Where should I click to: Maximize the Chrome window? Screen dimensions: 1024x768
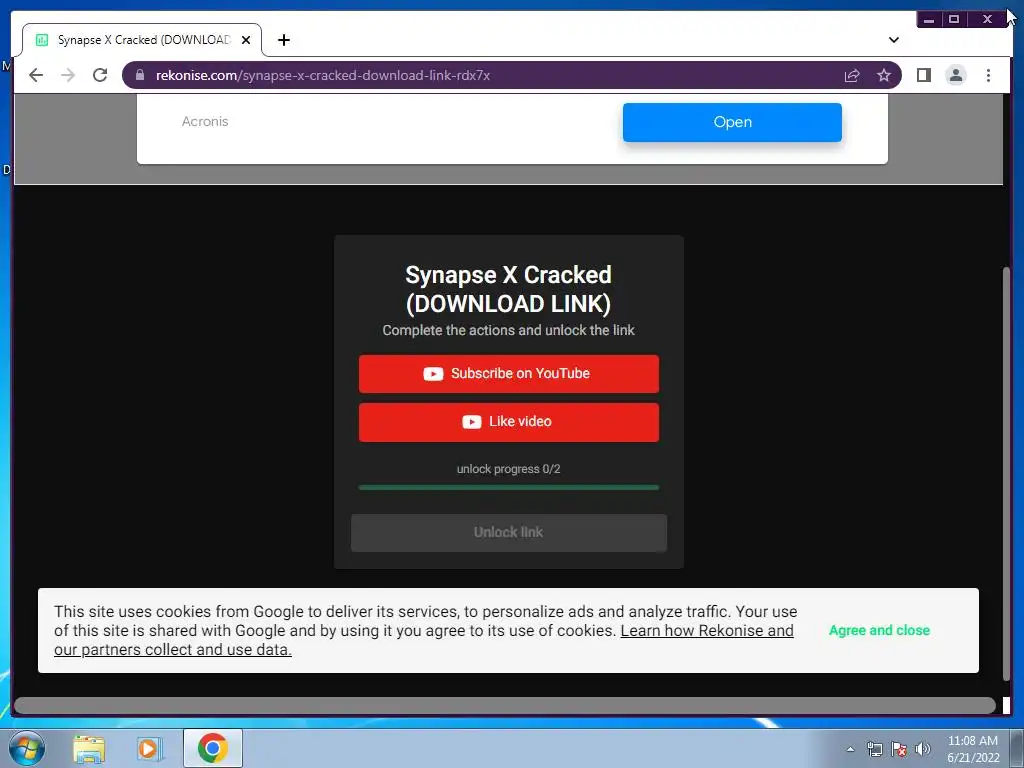point(954,20)
